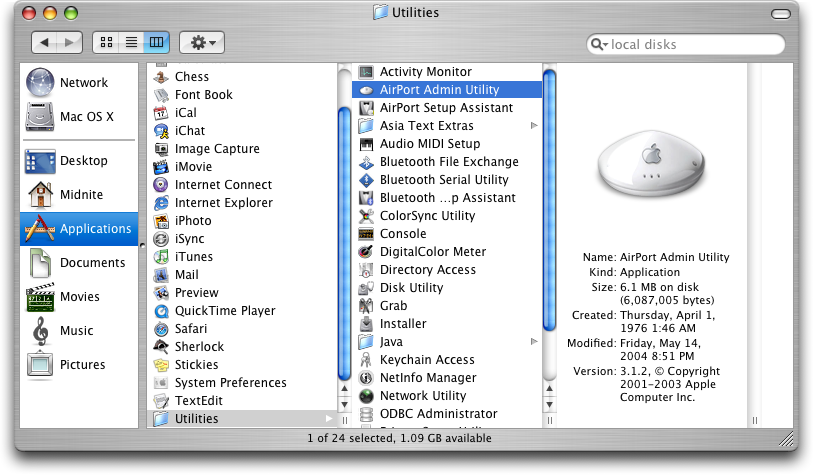Viewport: 813px width, 475px height.
Task: Toggle column view mode button
Action: pos(155,43)
